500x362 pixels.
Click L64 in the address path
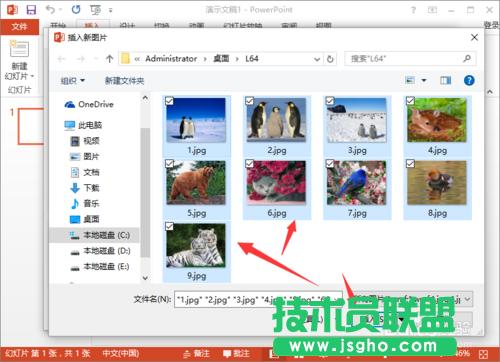coord(252,59)
